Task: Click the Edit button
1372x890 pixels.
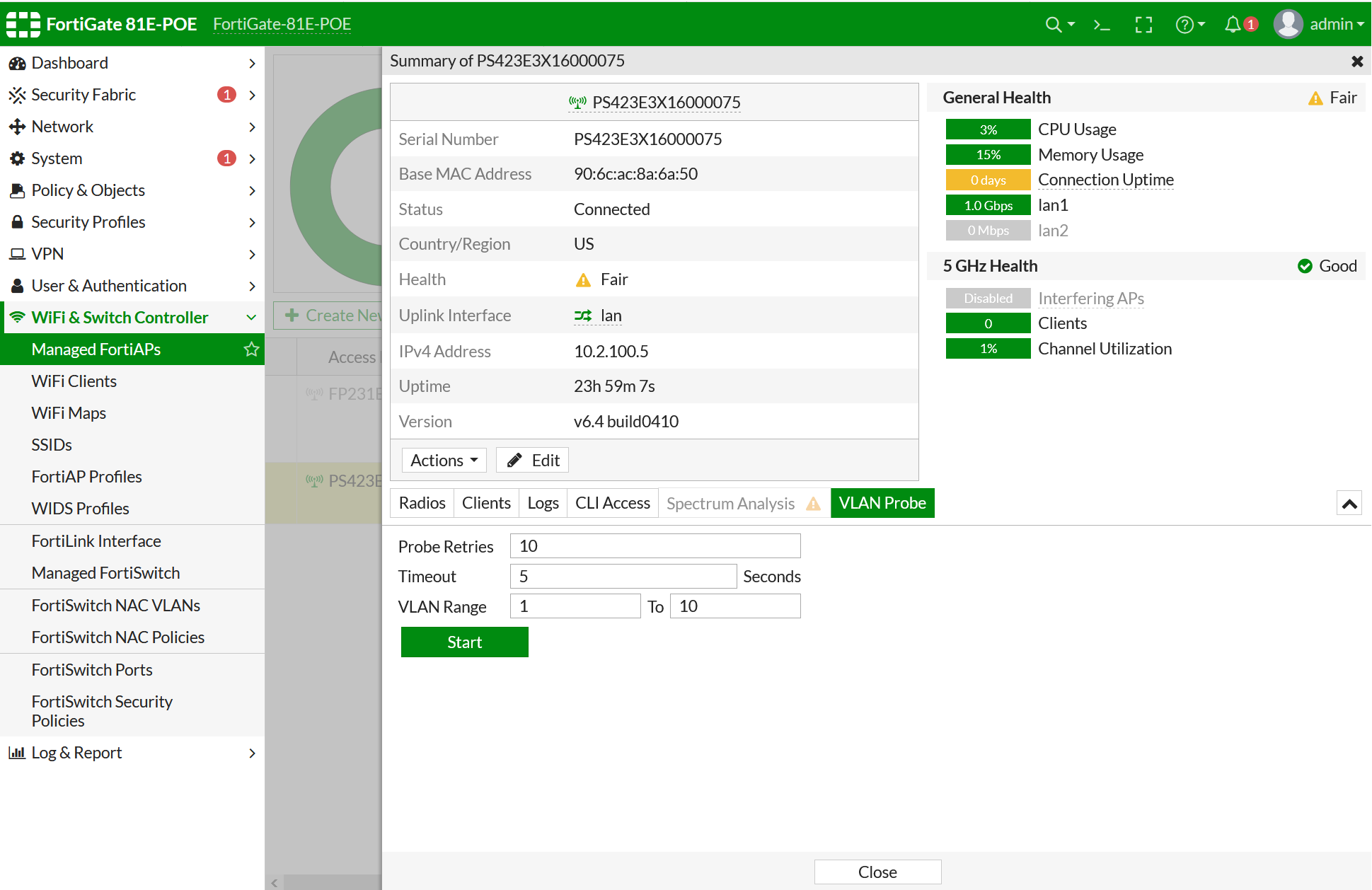Action: click(x=533, y=461)
